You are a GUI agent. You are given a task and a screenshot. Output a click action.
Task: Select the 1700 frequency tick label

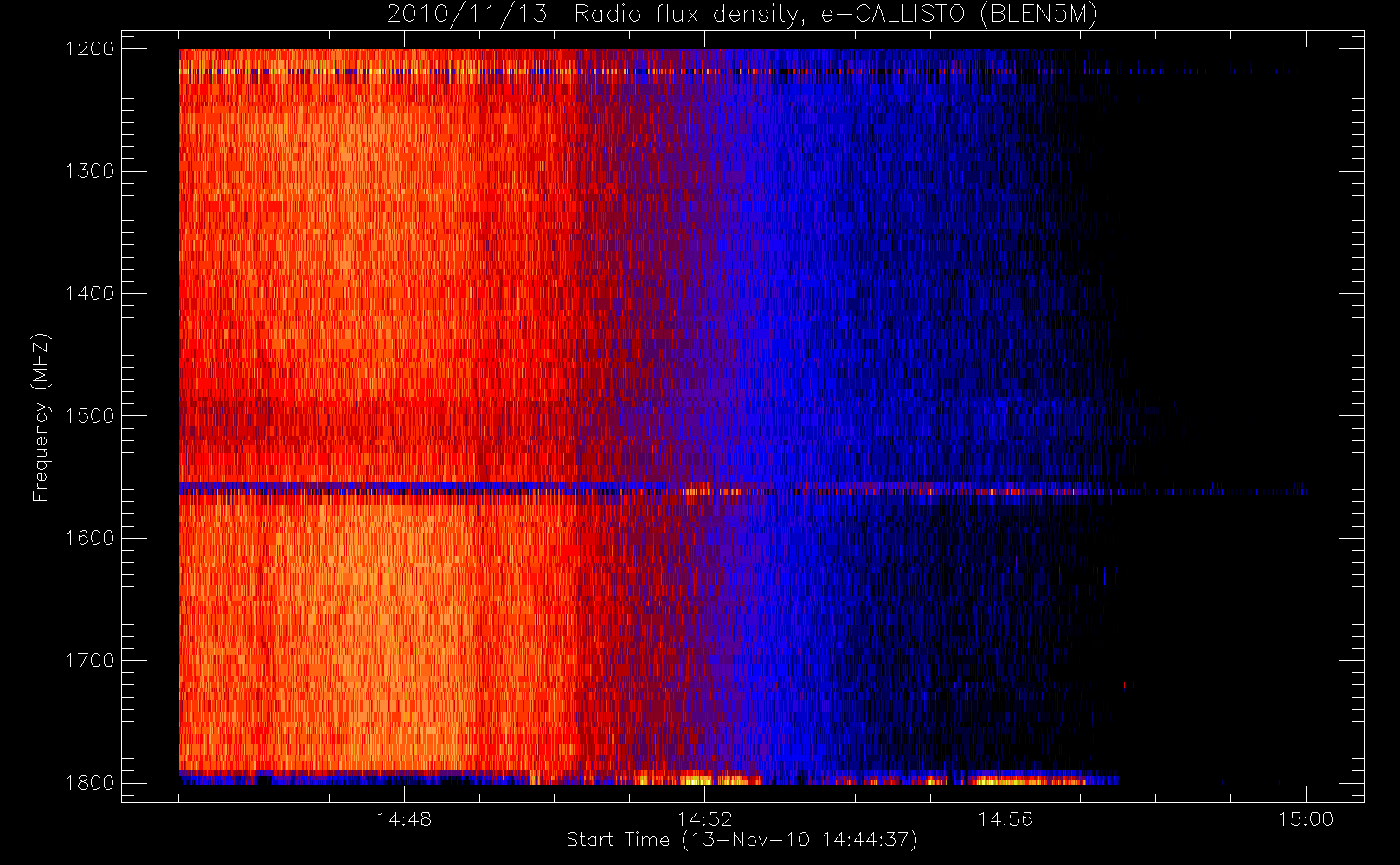pyautogui.click(x=90, y=661)
